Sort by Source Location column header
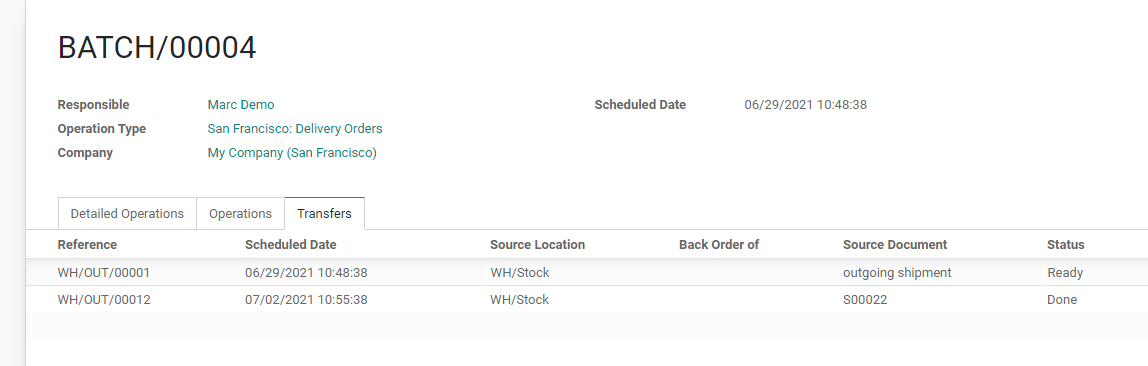Screen dimensions: 1148x366 (x=537, y=244)
